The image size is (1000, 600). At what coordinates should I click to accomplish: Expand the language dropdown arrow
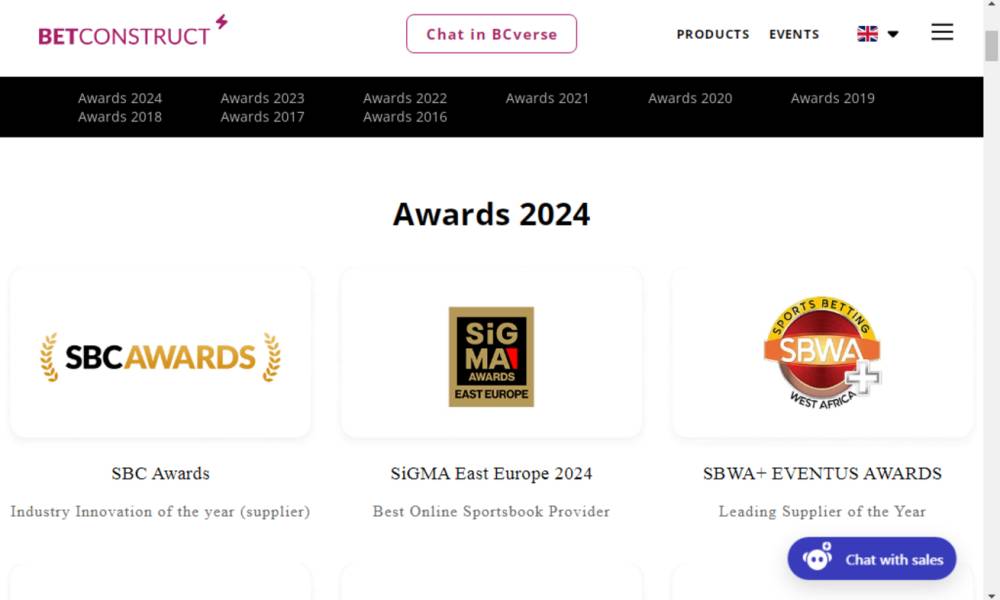coord(893,34)
